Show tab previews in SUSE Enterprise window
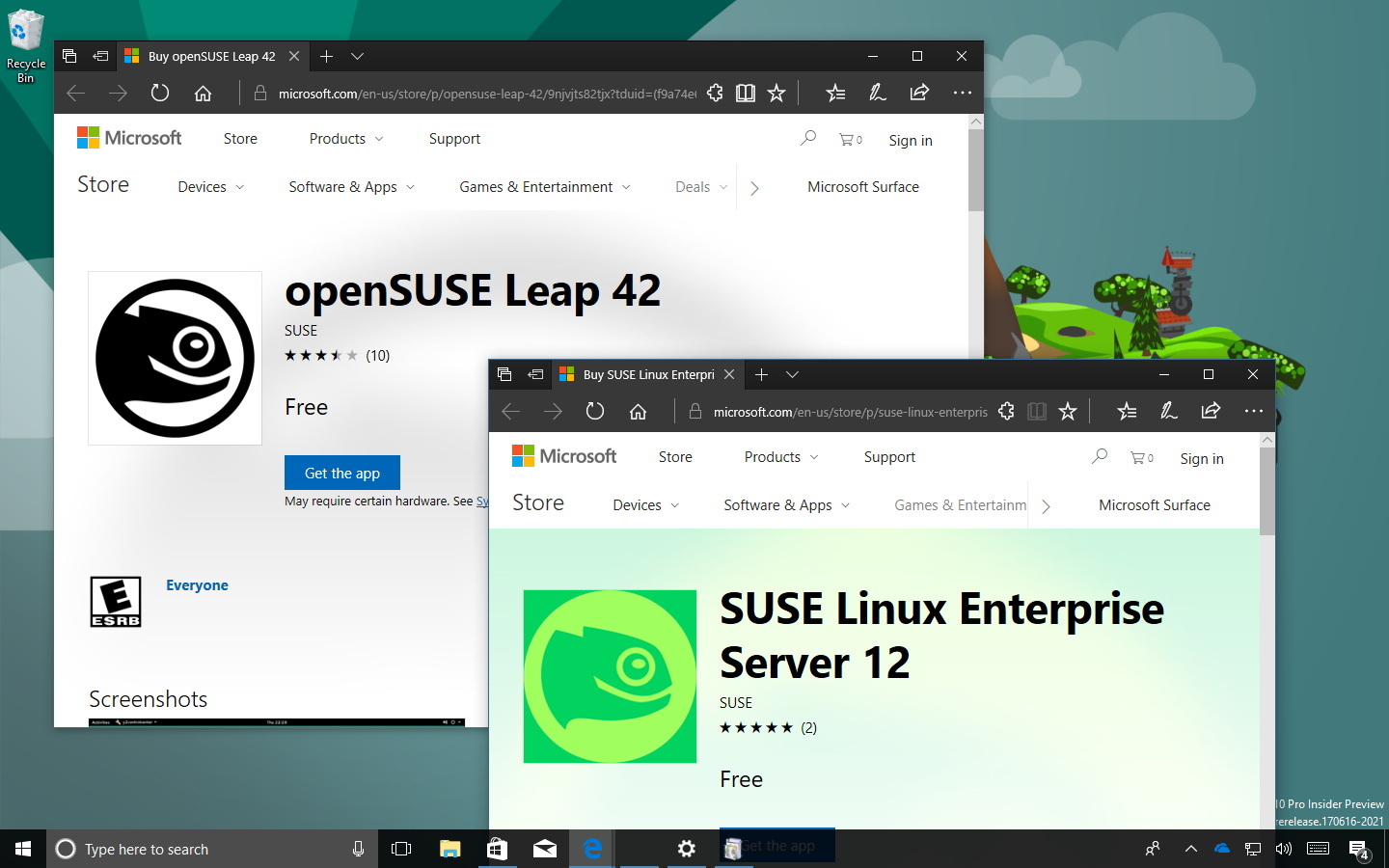Screen dimensions: 1389x868 pyautogui.click(x=792, y=374)
